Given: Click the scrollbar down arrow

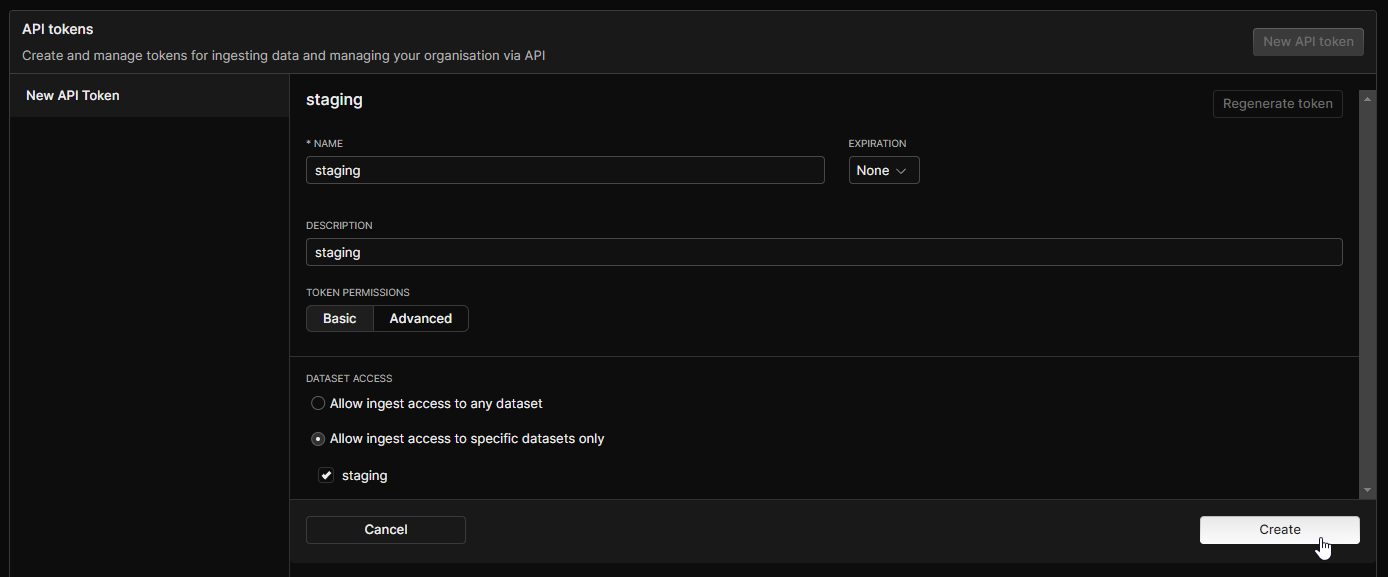Looking at the screenshot, I should click(x=1368, y=491).
